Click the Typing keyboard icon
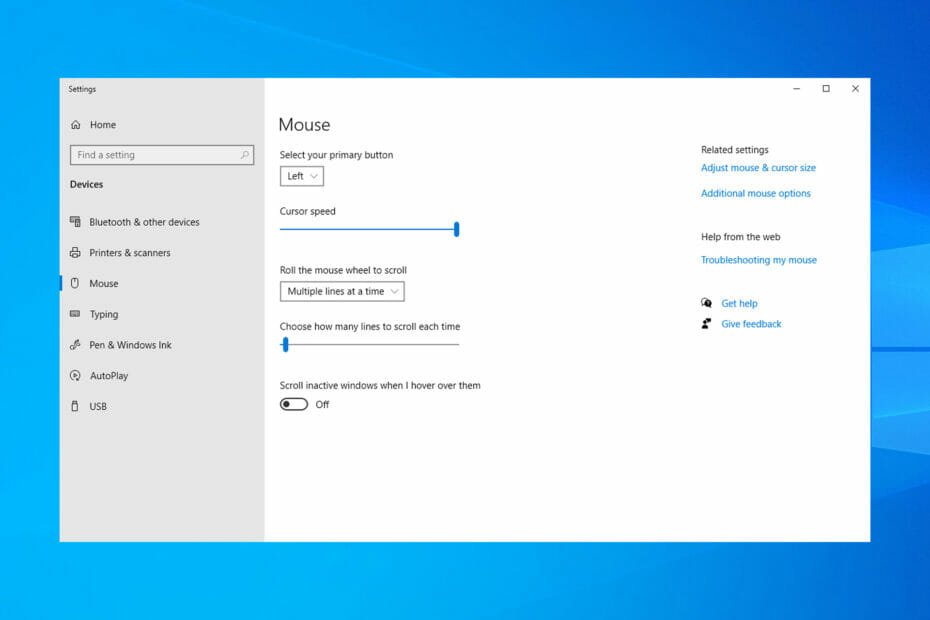 coord(75,314)
